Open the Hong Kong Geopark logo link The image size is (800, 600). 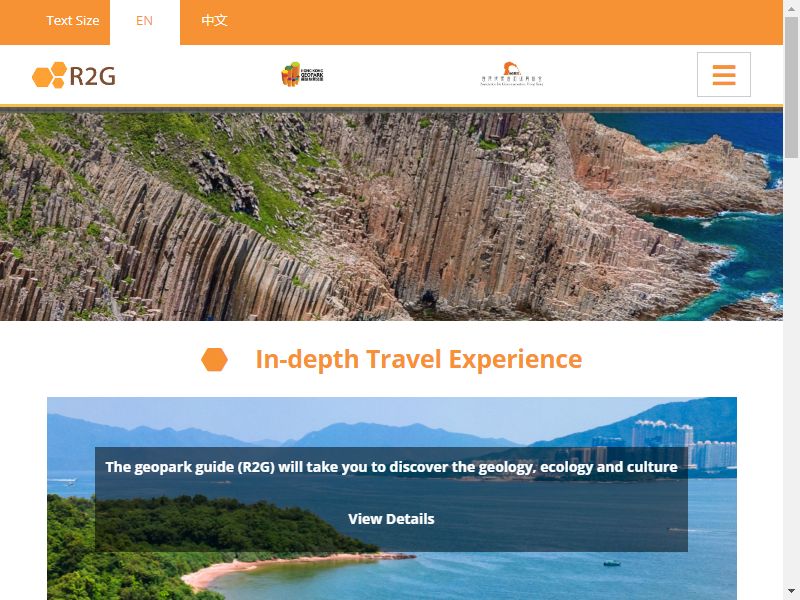(302, 74)
